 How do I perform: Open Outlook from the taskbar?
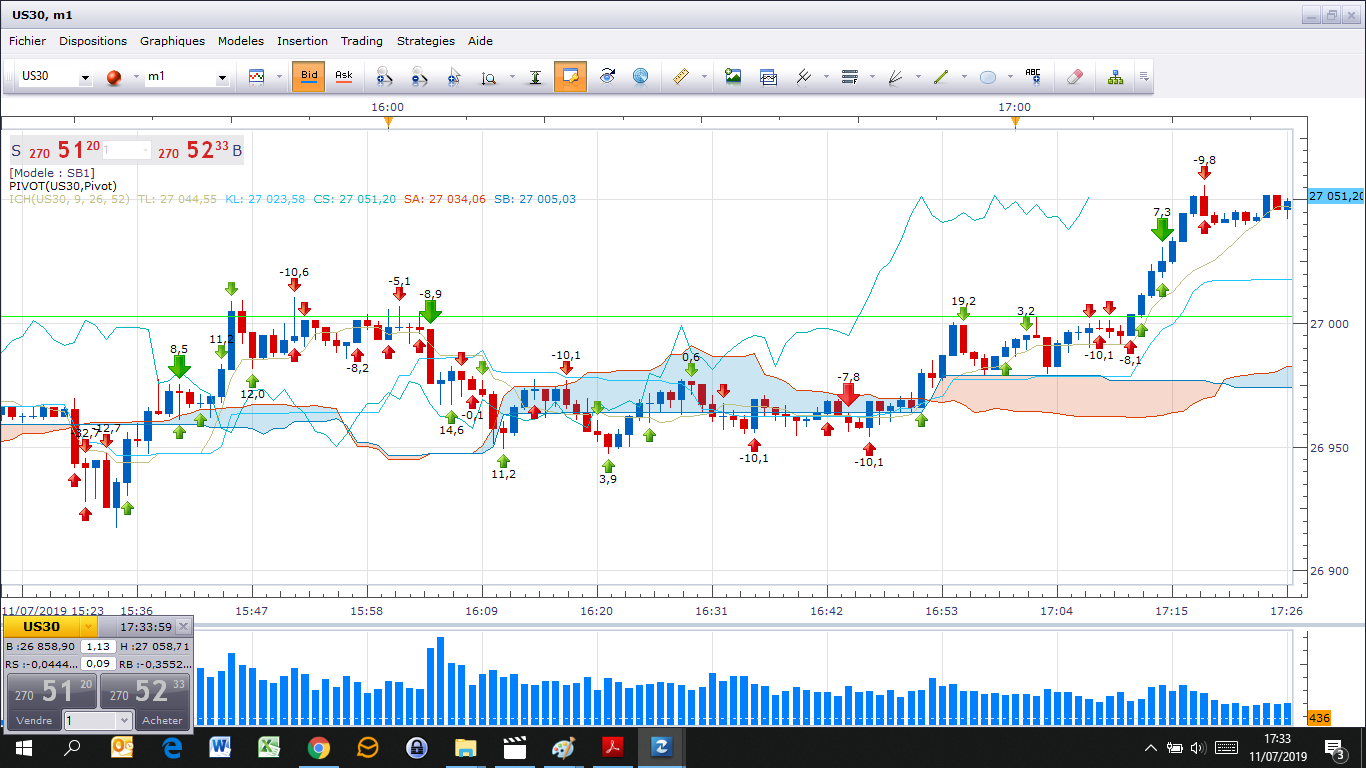point(123,747)
